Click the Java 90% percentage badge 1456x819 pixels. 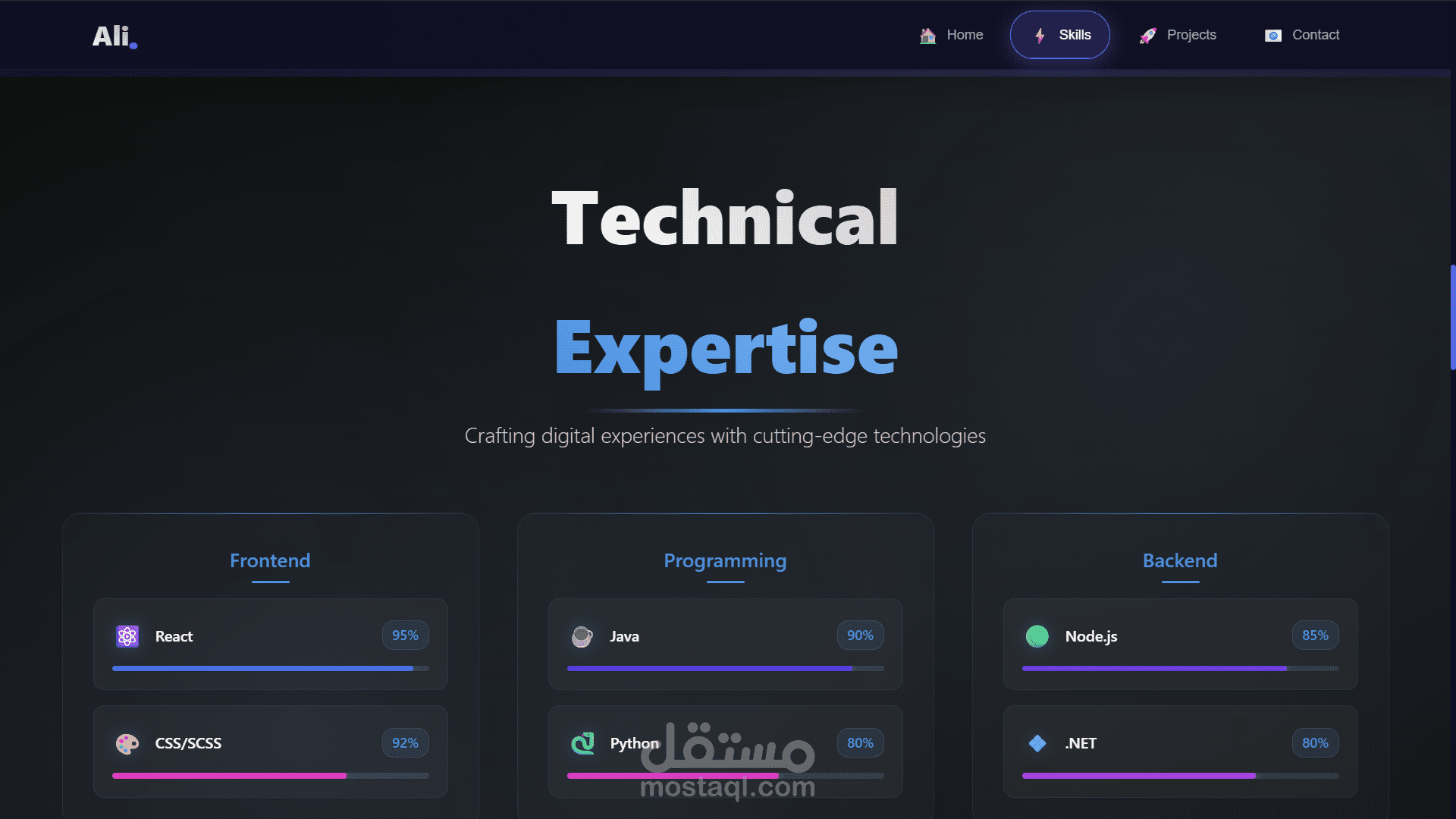(x=860, y=635)
